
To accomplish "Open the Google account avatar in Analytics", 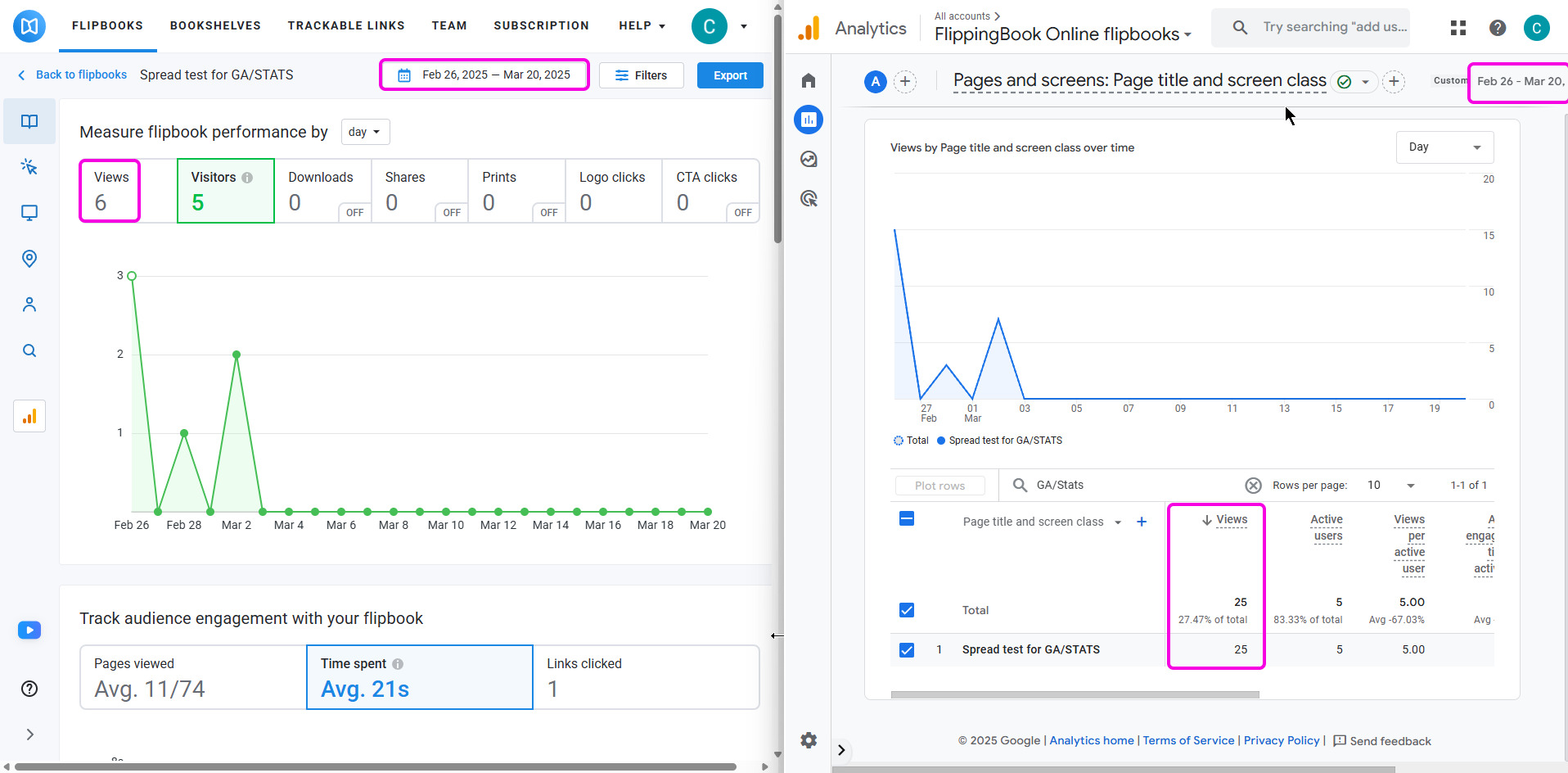I will [1537, 28].
